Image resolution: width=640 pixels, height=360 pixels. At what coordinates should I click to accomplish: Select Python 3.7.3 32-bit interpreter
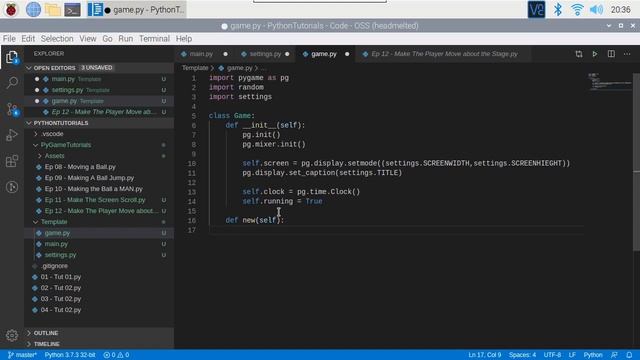(70, 355)
